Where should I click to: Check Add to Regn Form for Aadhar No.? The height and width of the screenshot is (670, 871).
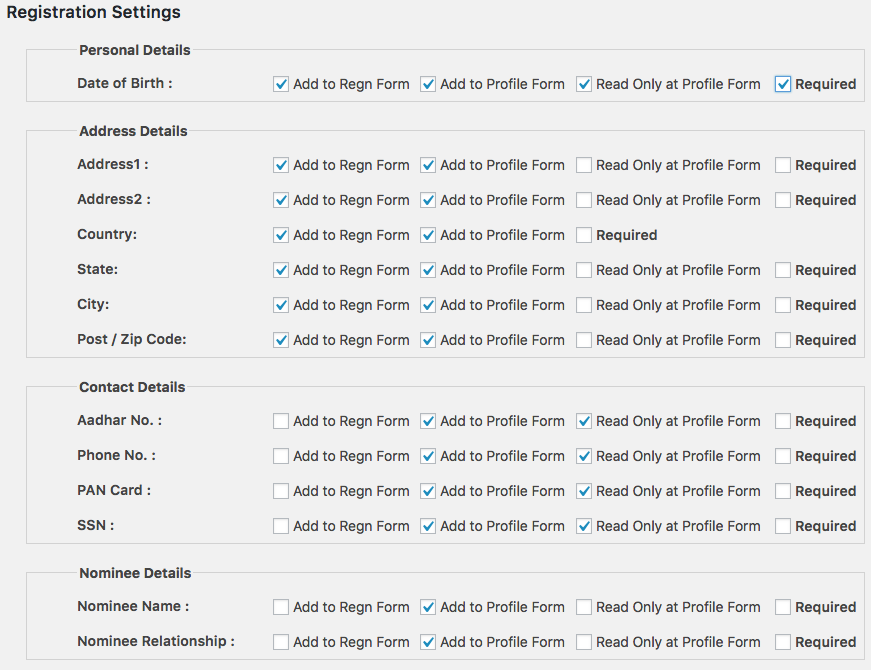click(x=281, y=421)
